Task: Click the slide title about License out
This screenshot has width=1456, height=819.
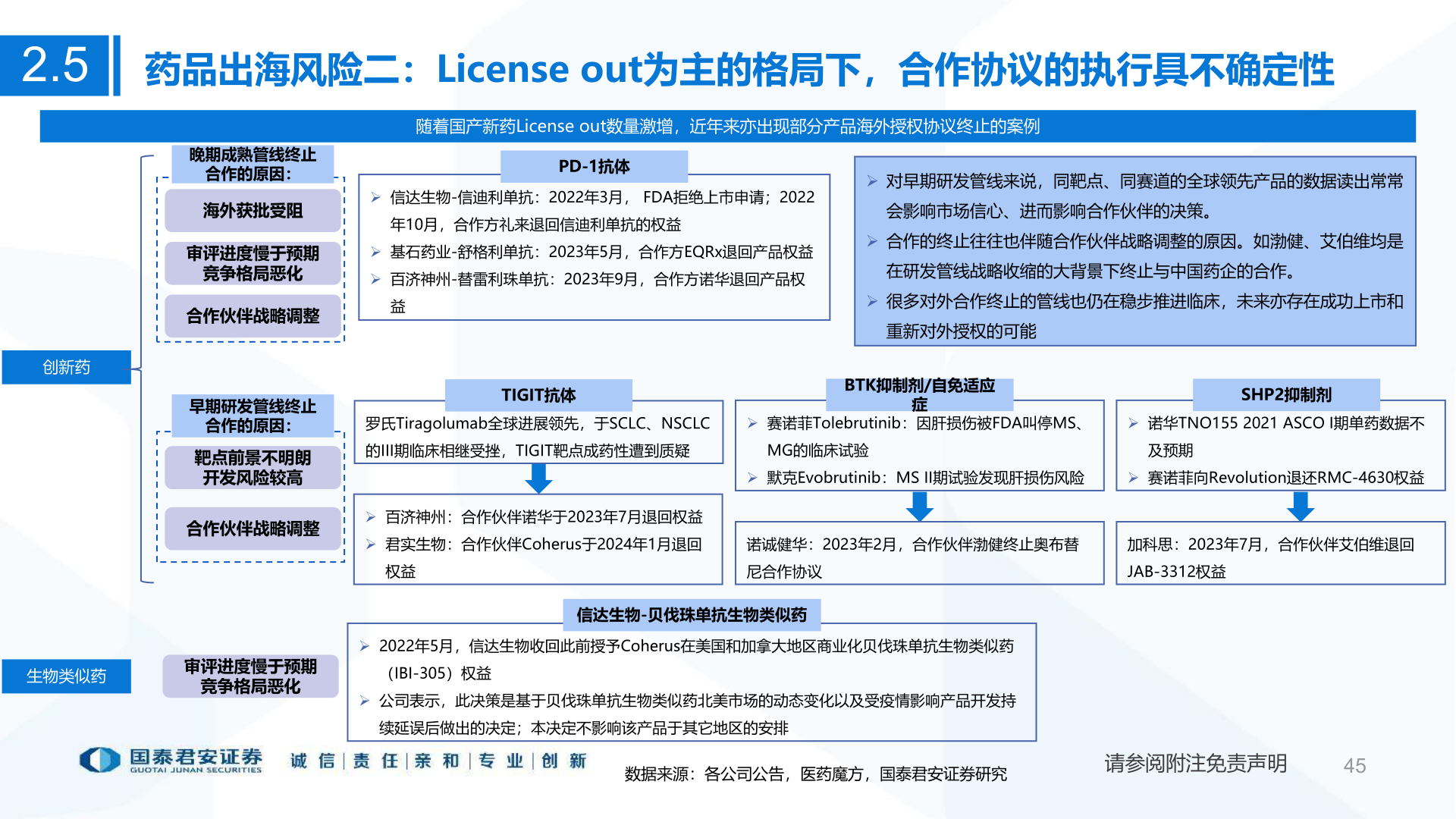Action: (x=739, y=70)
